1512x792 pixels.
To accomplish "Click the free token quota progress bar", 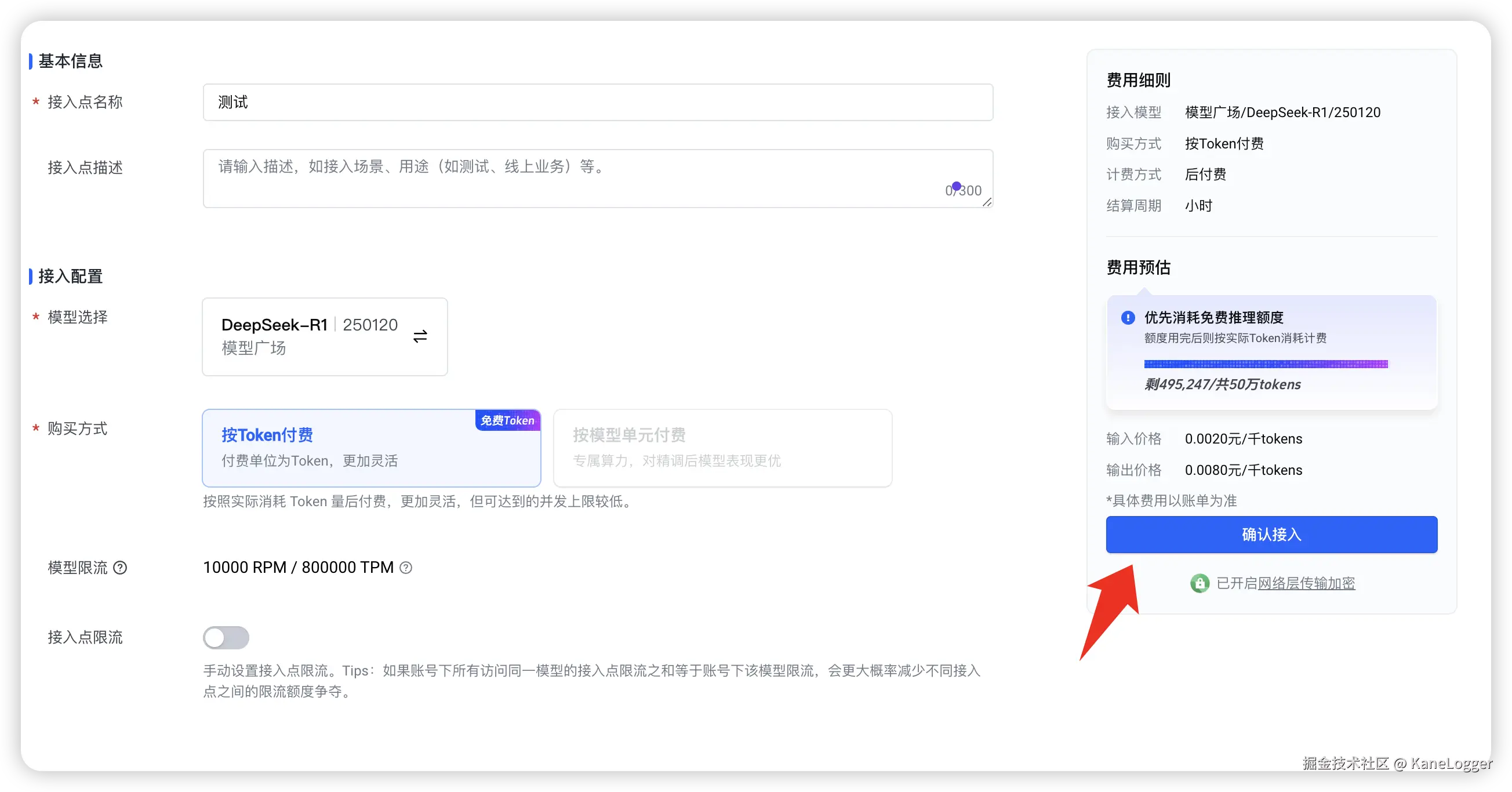I will (x=1266, y=364).
